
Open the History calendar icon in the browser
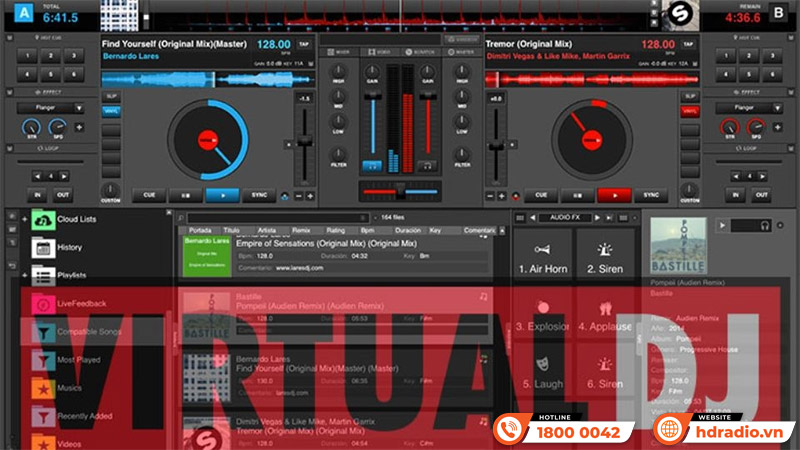point(43,248)
